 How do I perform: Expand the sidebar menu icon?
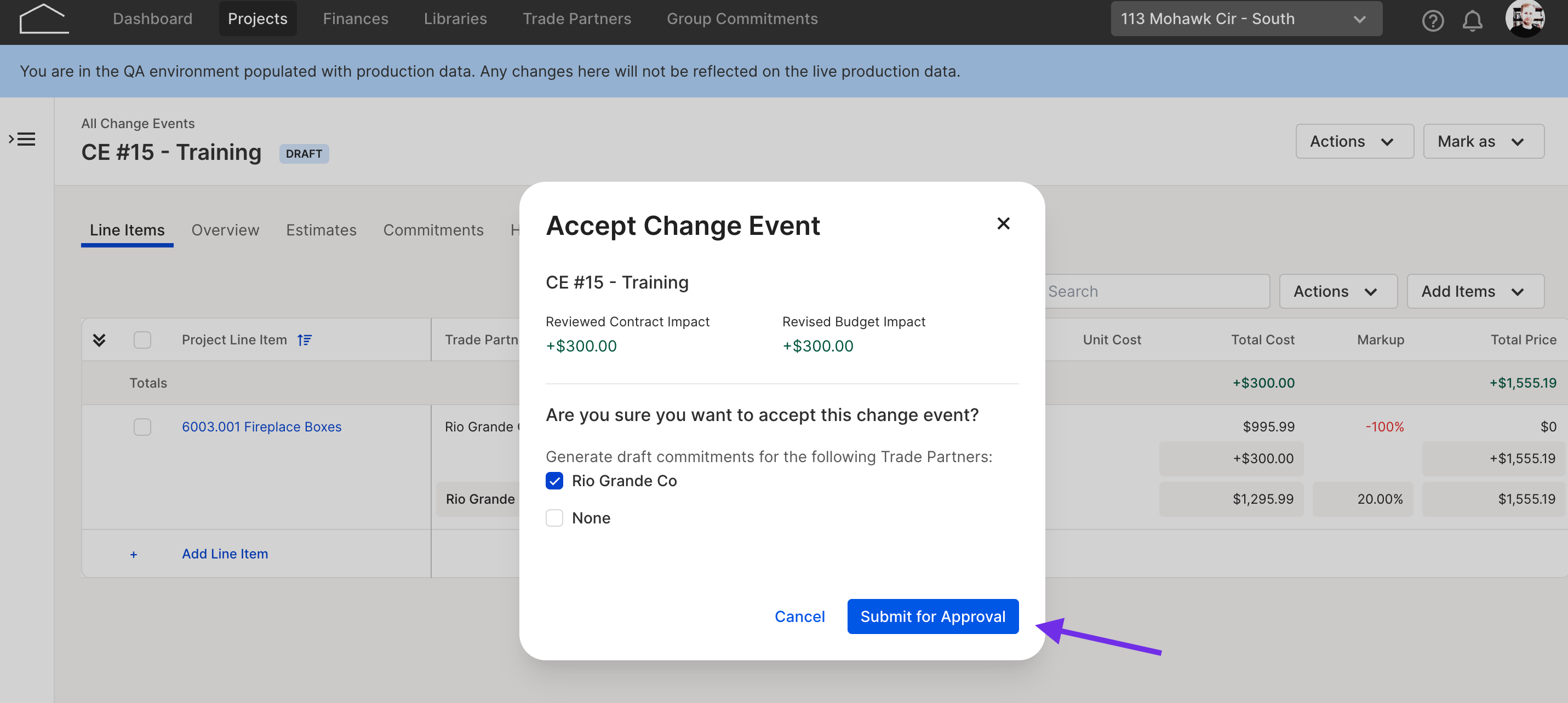click(22, 139)
